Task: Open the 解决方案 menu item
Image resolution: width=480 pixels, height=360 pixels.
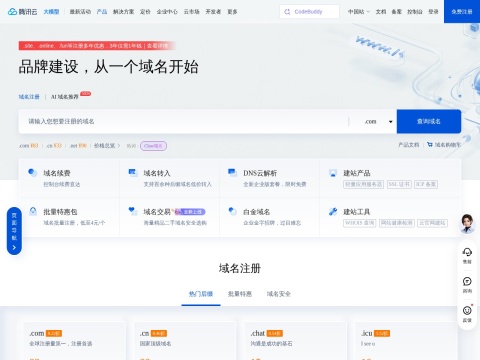Action: [123, 12]
